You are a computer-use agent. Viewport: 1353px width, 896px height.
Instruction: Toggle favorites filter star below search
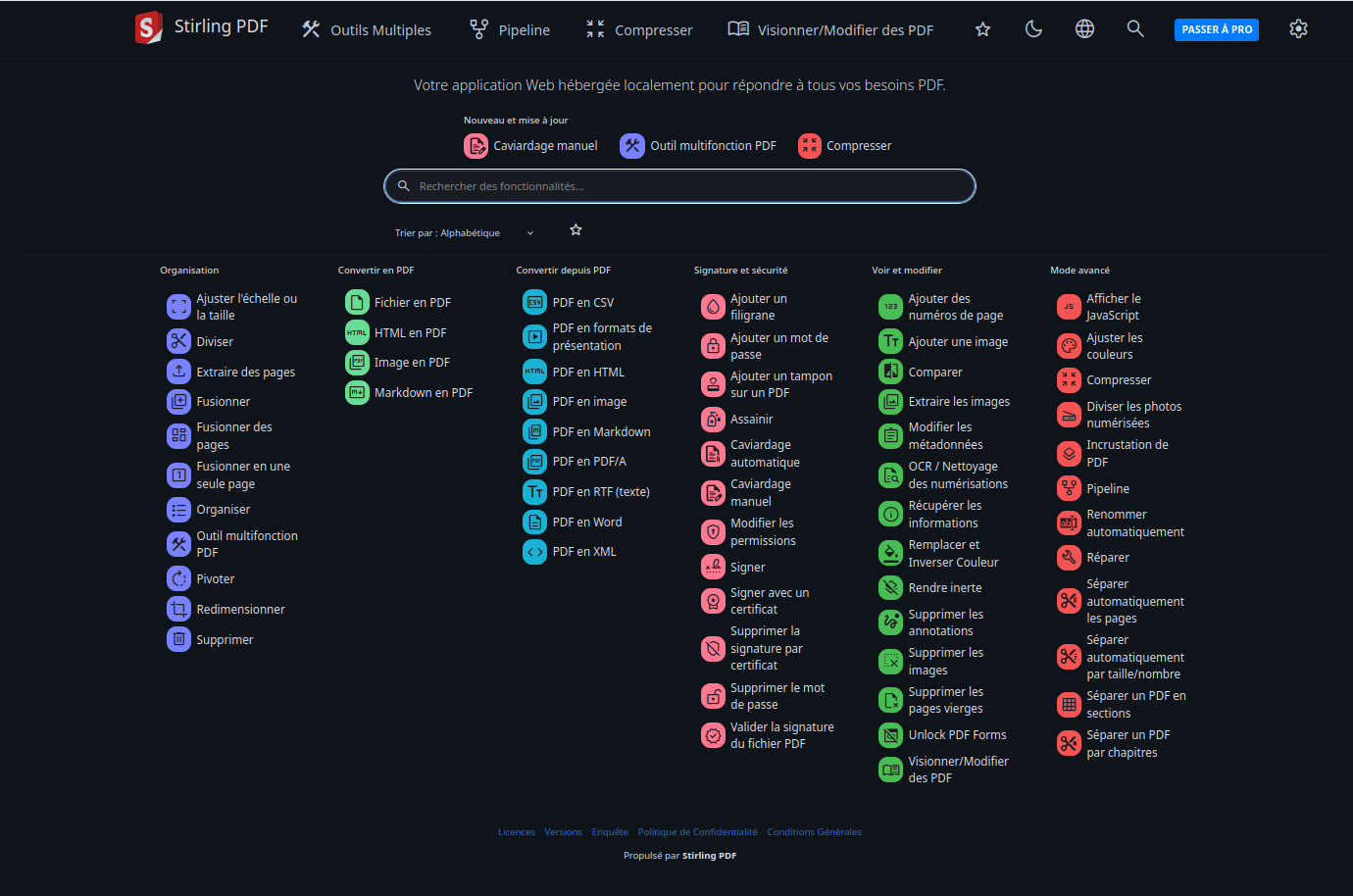(x=576, y=230)
